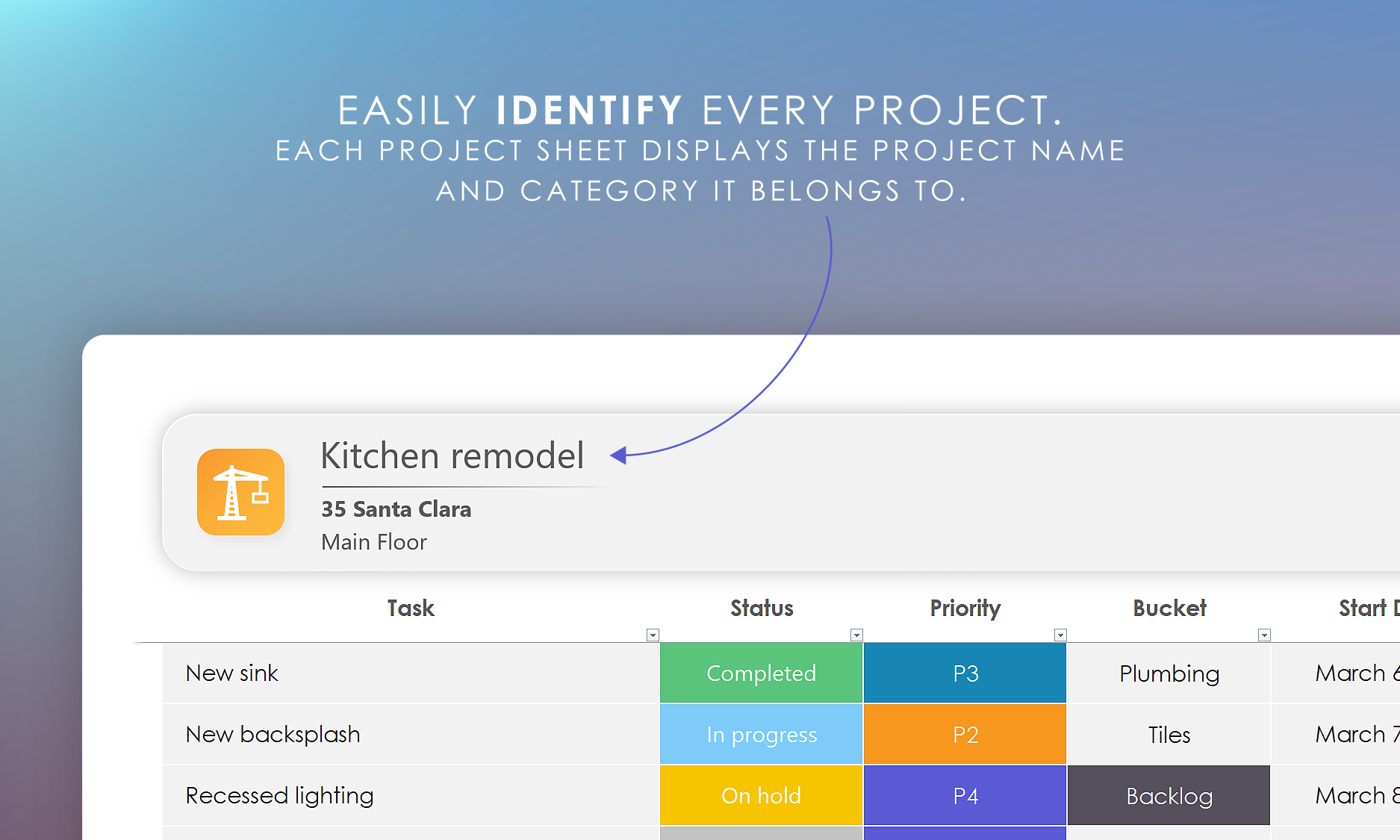Screen dimensions: 1400x840
Task: Select the light blue In progress status cell
Action: point(761,734)
